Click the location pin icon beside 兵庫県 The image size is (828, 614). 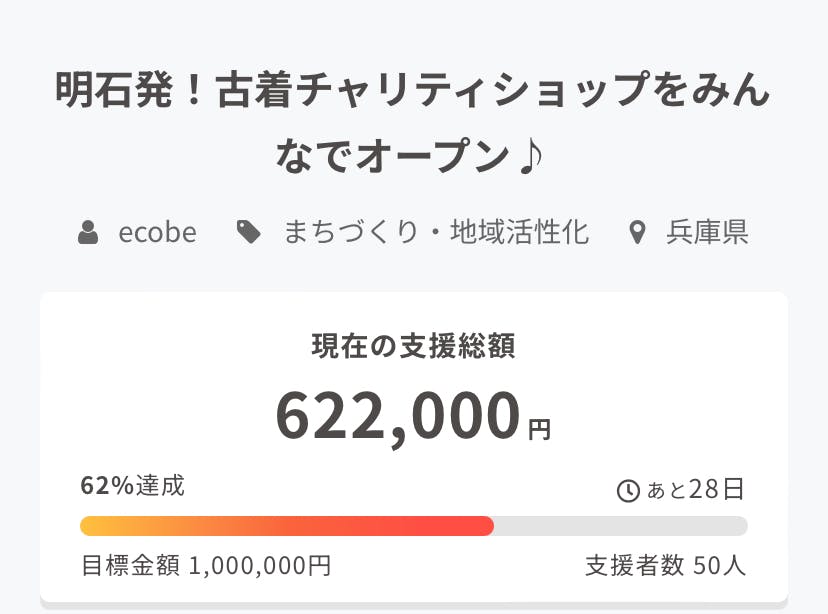pyautogui.click(x=637, y=234)
